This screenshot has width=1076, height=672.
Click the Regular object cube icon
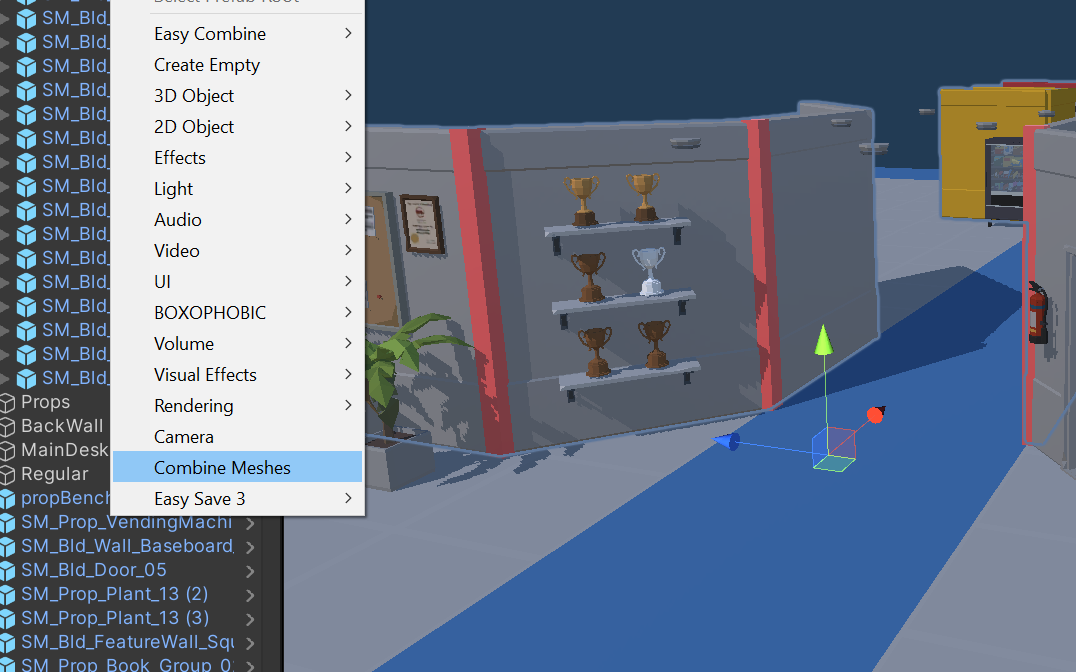coord(8,474)
